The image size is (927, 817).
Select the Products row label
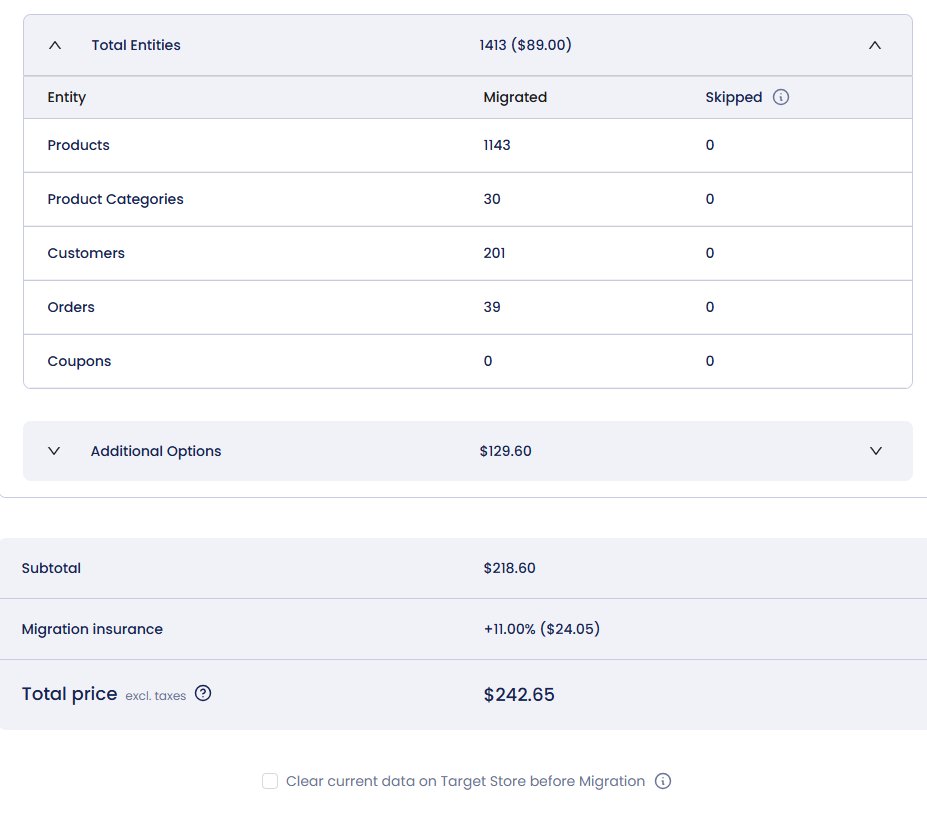click(79, 145)
